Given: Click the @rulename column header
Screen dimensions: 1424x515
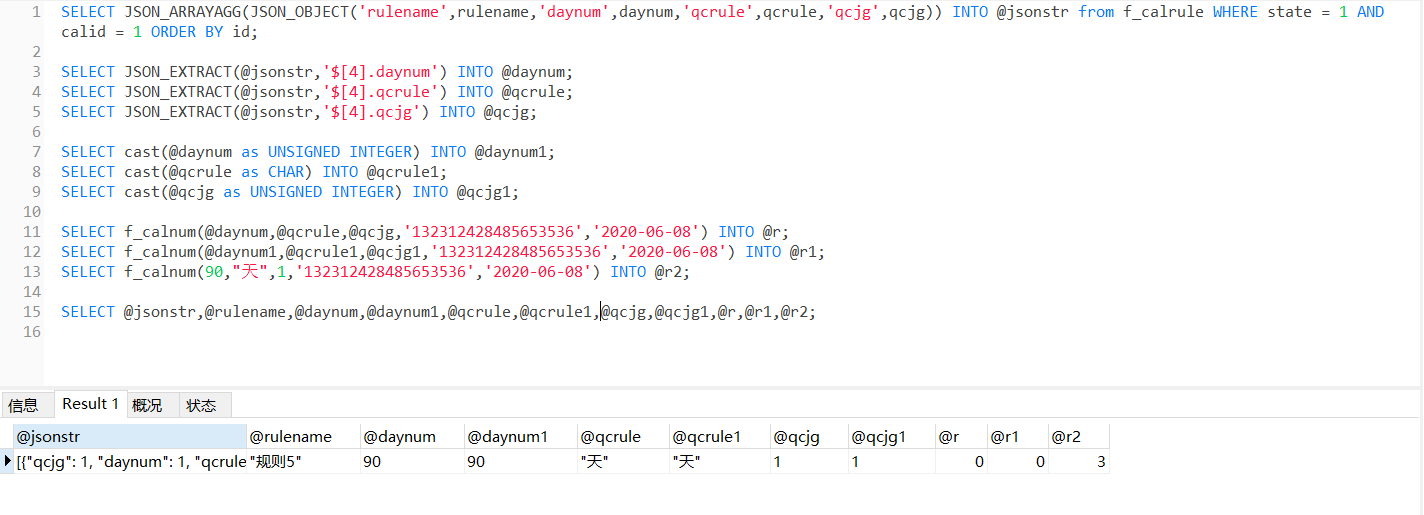Looking at the screenshot, I should (x=303, y=437).
